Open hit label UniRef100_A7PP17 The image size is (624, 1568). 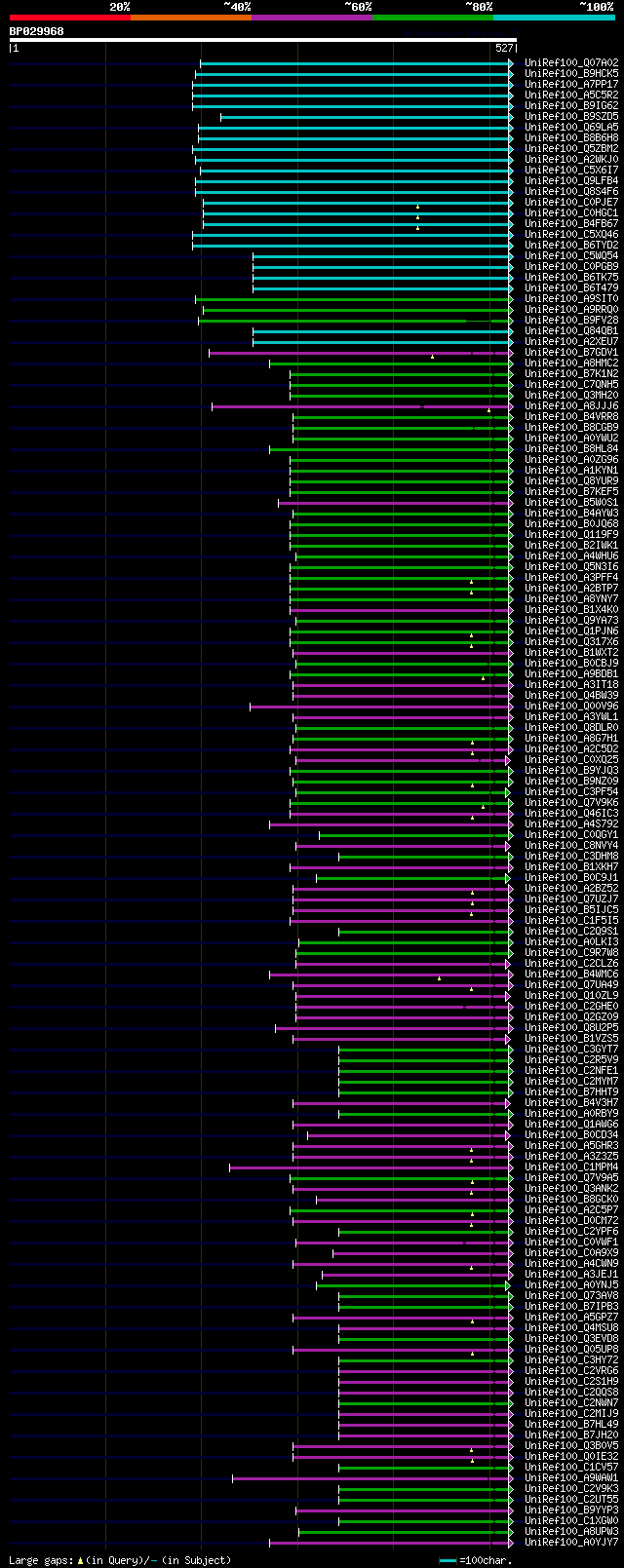click(571, 85)
